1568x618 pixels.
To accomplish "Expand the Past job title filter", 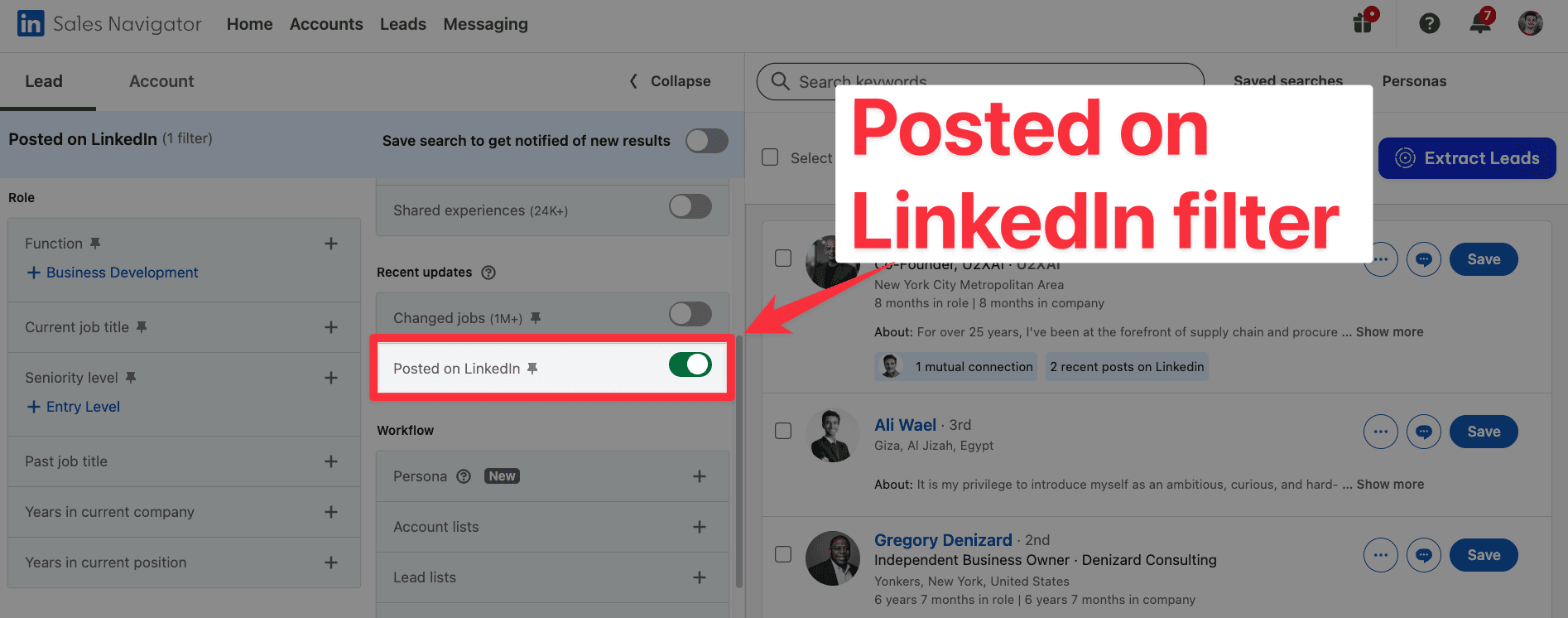I will [x=331, y=461].
